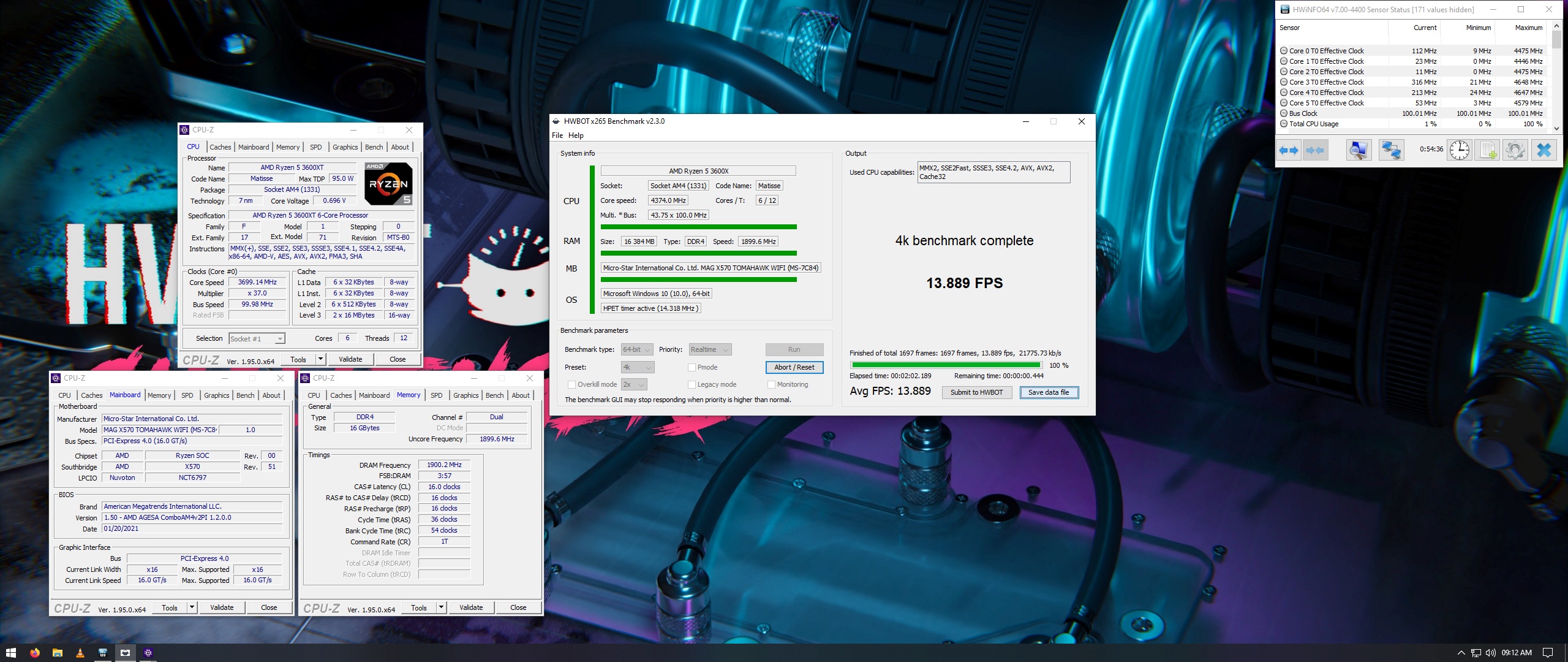Screen dimensions: 1568x662
Task: Click HWiNFO clock reset timer icon
Action: coord(1460,150)
